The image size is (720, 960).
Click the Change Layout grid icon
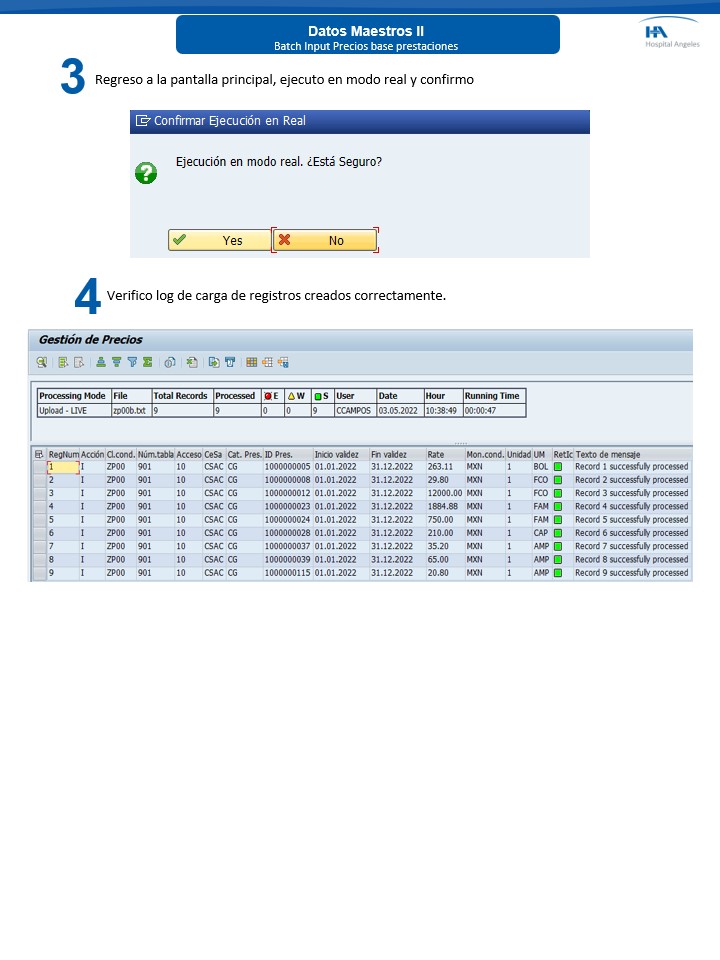click(251, 362)
